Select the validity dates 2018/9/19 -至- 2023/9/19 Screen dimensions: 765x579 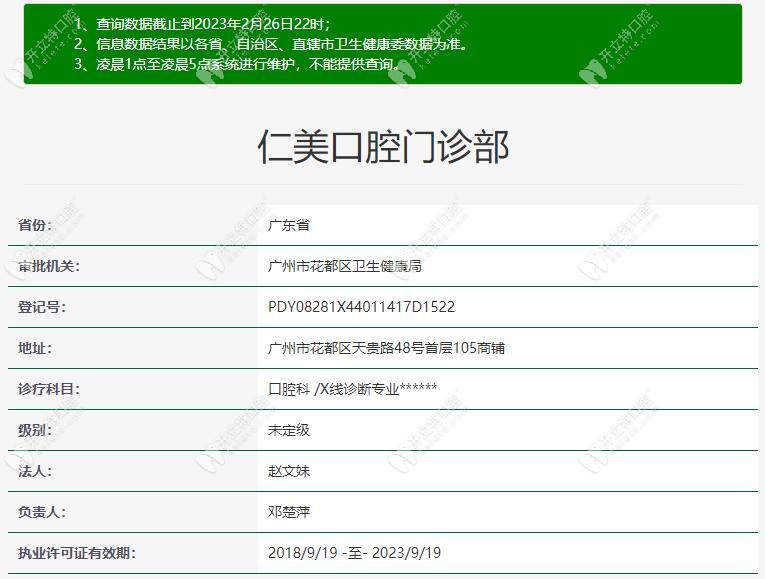pyautogui.click(x=354, y=553)
